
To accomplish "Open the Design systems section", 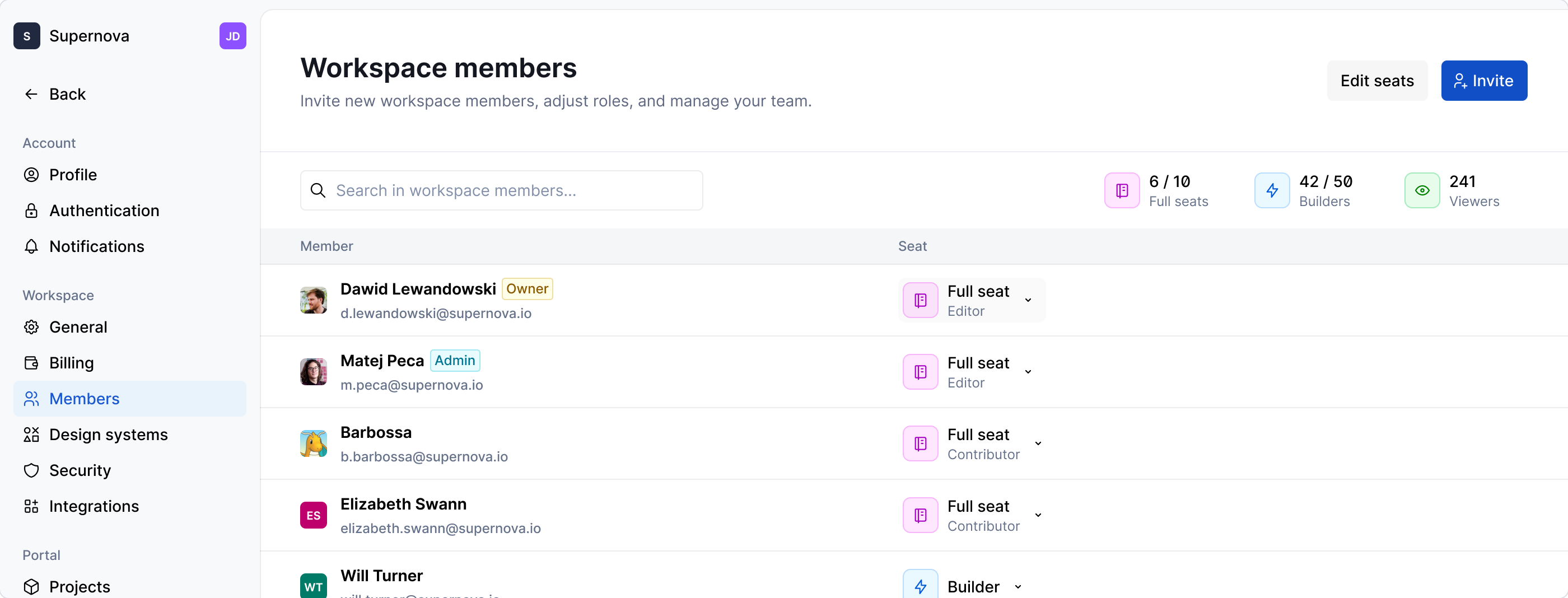I will pos(108,435).
